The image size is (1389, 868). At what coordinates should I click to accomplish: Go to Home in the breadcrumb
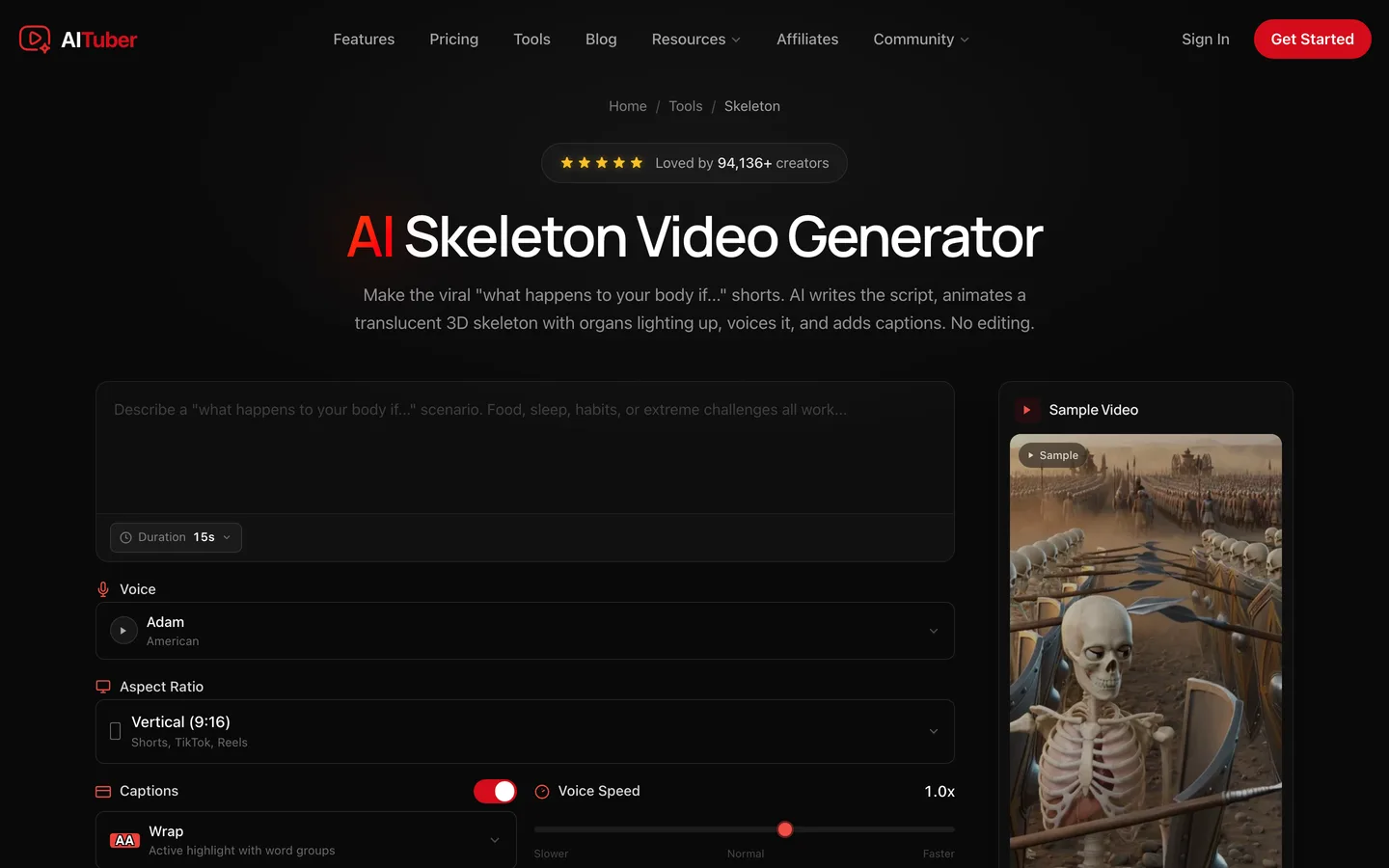pos(628,106)
